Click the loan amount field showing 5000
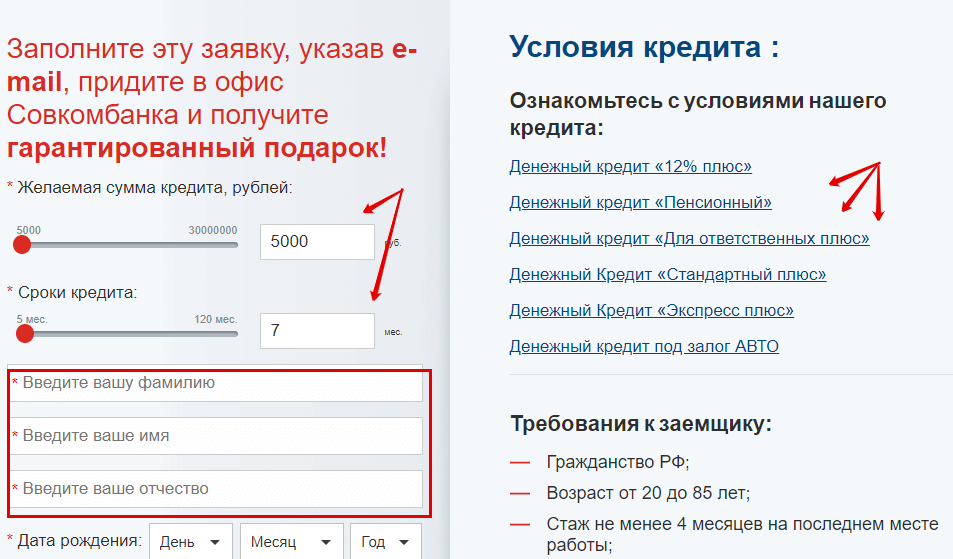Image resolution: width=953 pixels, height=559 pixels. pyautogui.click(x=317, y=242)
